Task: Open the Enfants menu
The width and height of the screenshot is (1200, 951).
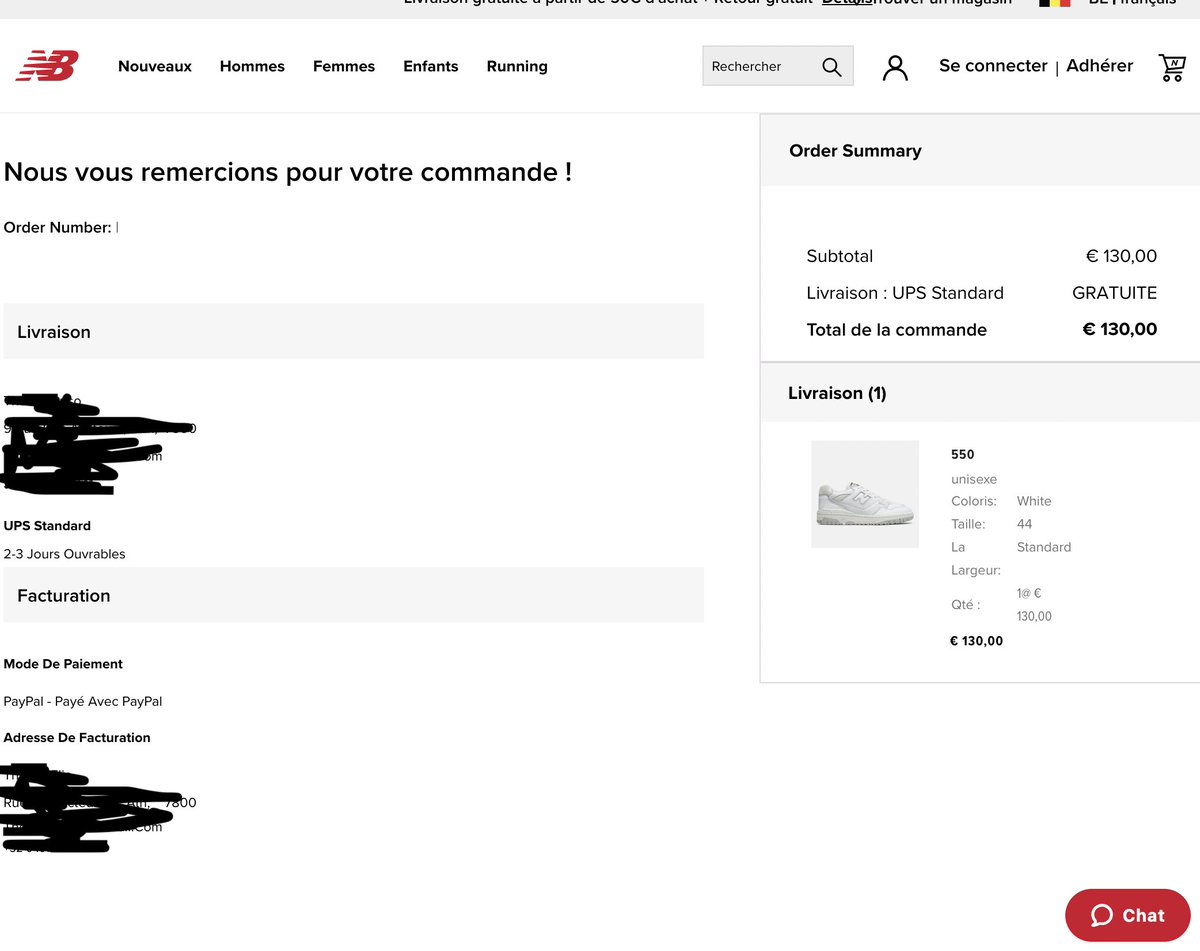Action: pyautogui.click(x=431, y=66)
